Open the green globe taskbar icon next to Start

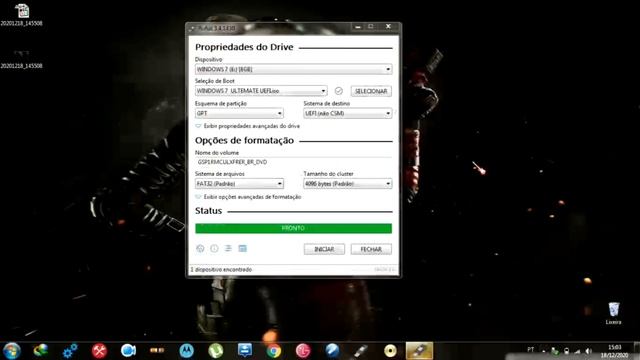click(41, 351)
